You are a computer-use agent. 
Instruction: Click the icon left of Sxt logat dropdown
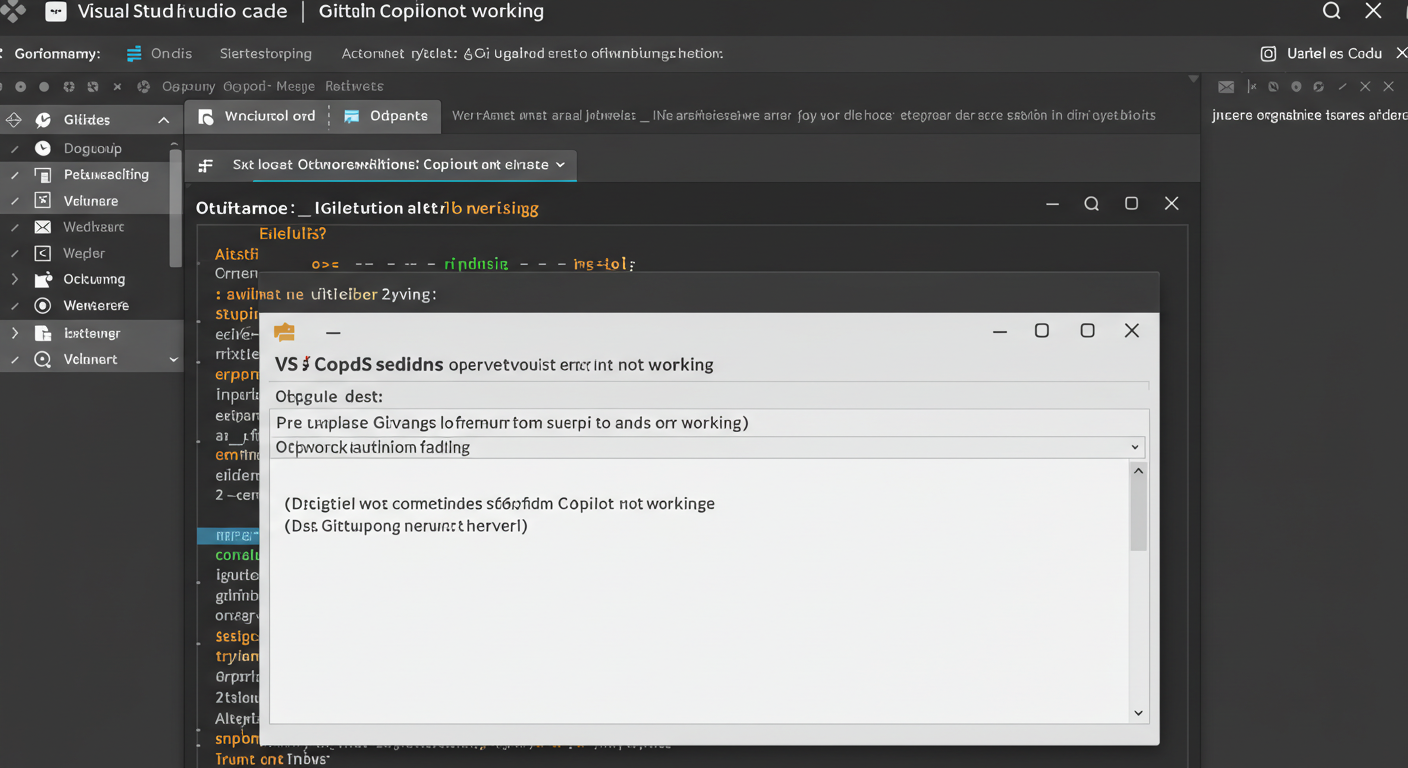[x=206, y=165]
